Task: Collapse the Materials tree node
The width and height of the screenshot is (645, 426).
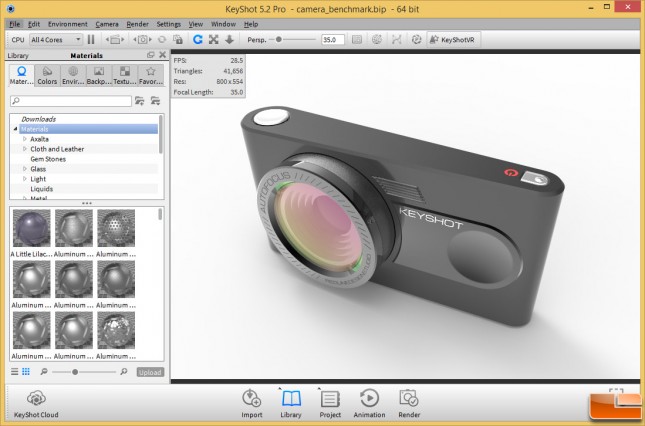Action: pos(15,129)
